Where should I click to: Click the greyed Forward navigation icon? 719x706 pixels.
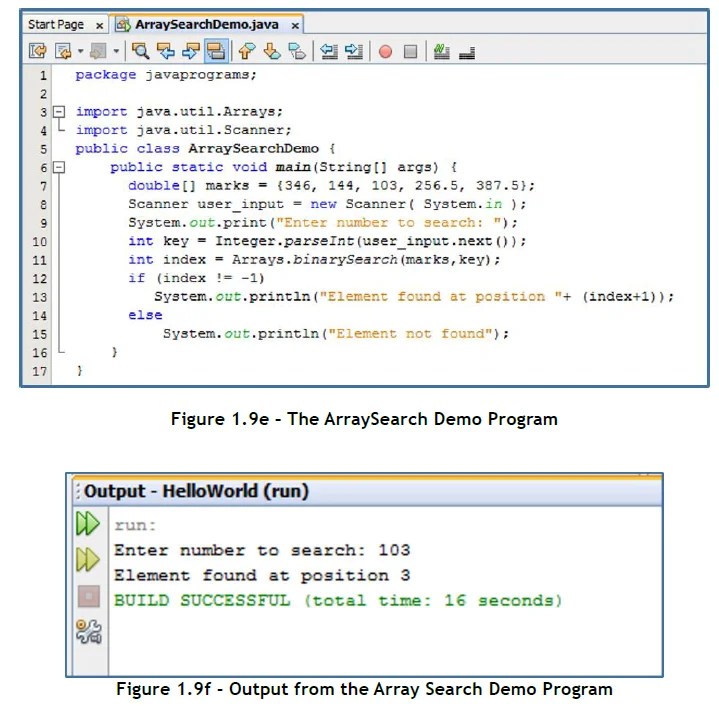pos(99,51)
